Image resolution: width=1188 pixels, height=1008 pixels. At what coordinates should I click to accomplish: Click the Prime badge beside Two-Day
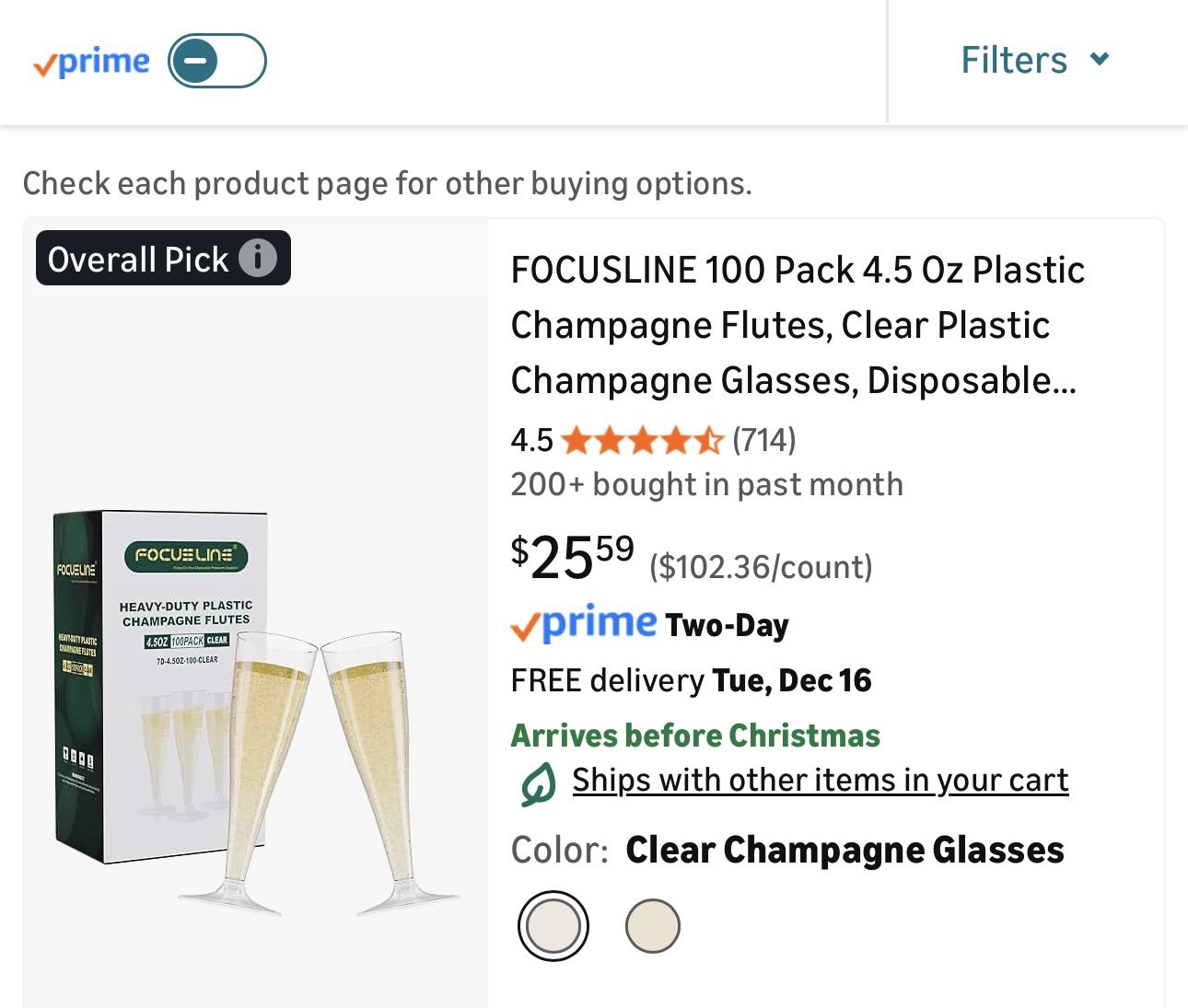(x=584, y=624)
